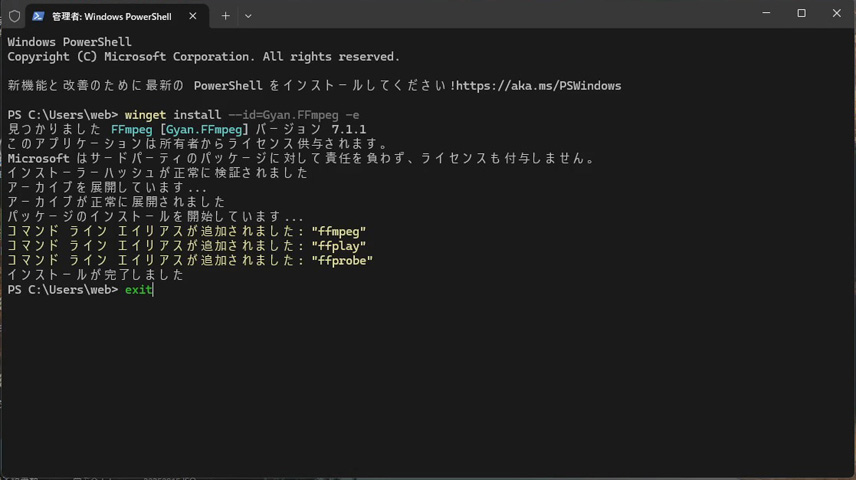Click the インストールが完了しました message
Screen dimensions: 856x480
95,275
